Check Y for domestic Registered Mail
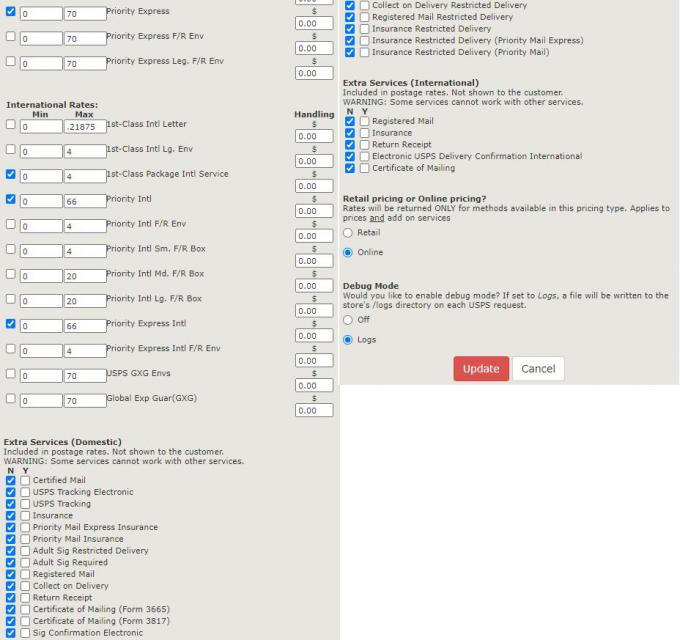 (25, 574)
